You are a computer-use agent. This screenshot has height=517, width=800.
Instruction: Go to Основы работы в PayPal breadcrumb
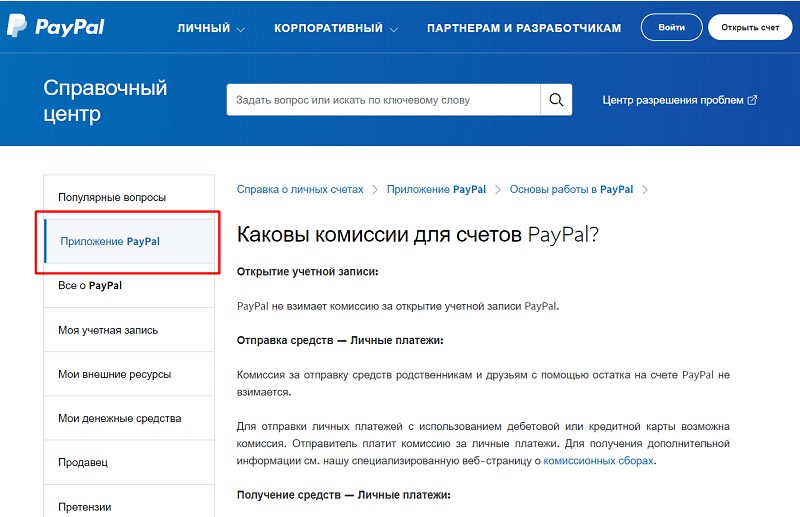[x=571, y=189]
